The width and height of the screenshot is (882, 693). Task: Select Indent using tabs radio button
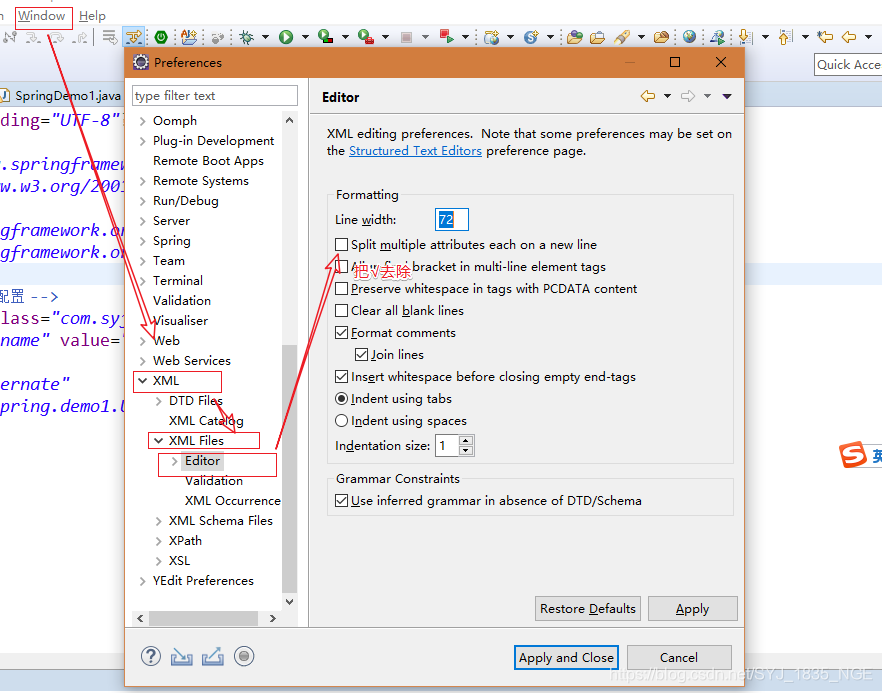[341, 399]
